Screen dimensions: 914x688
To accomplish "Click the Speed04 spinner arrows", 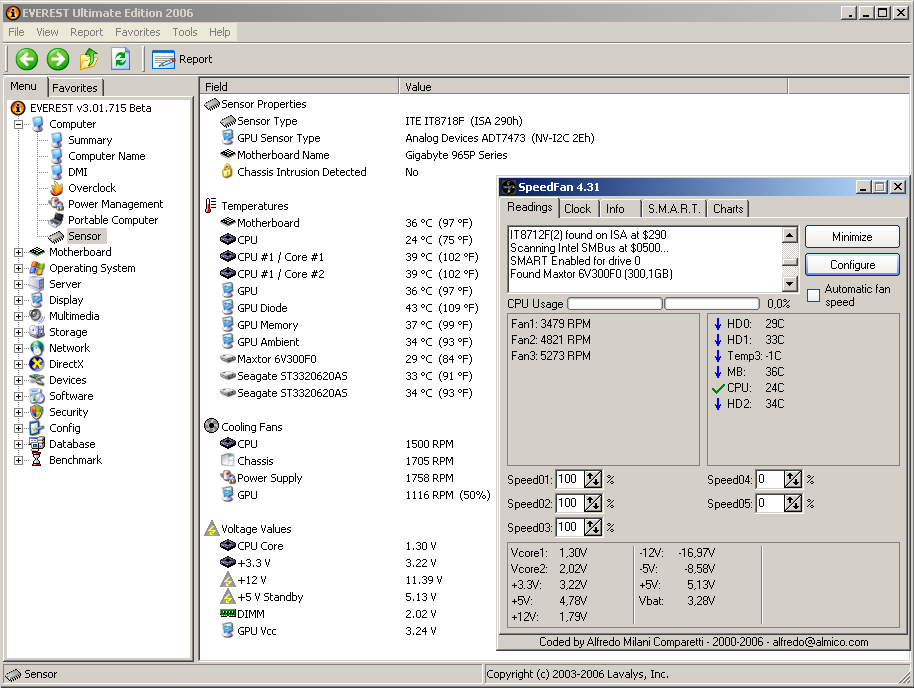I will [793, 479].
